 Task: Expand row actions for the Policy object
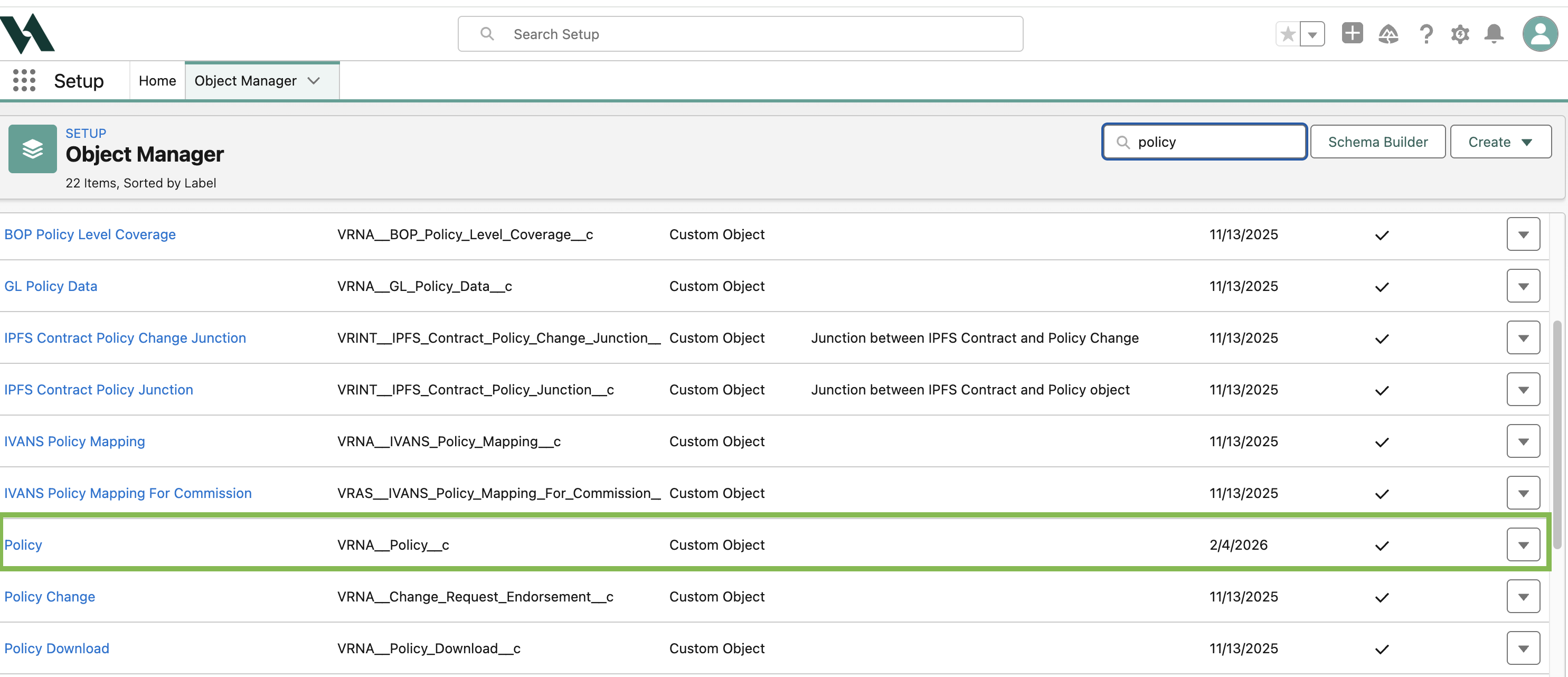click(1523, 545)
